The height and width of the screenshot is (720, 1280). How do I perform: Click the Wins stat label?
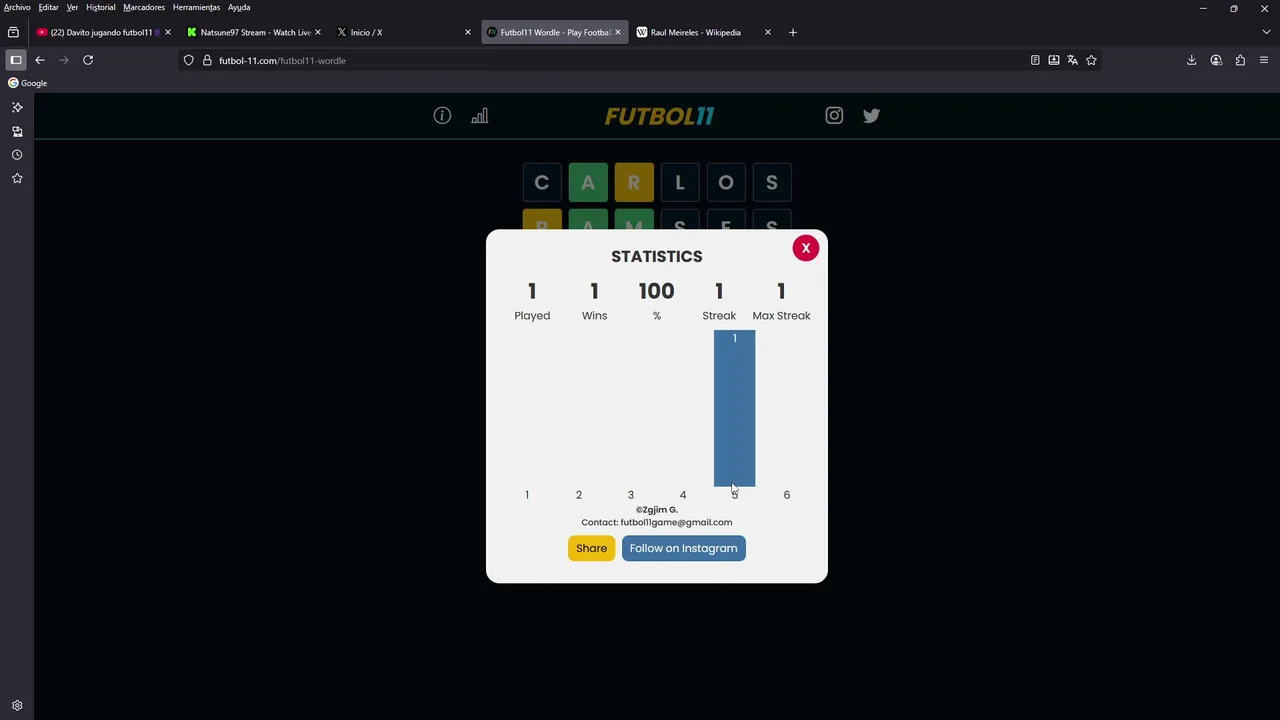594,315
